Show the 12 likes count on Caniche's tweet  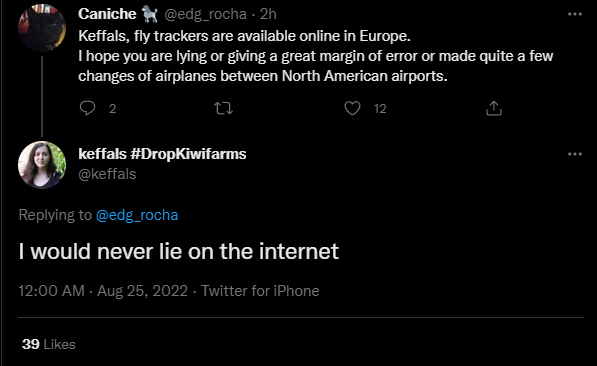click(x=380, y=109)
